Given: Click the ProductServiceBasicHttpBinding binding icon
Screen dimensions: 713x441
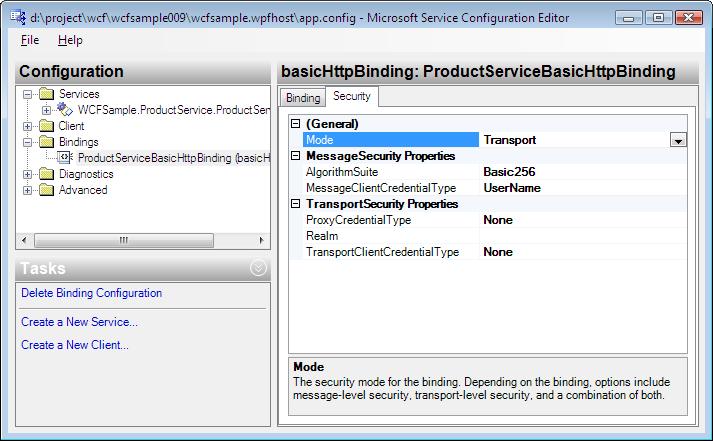Looking at the screenshot, I should coord(65,158).
